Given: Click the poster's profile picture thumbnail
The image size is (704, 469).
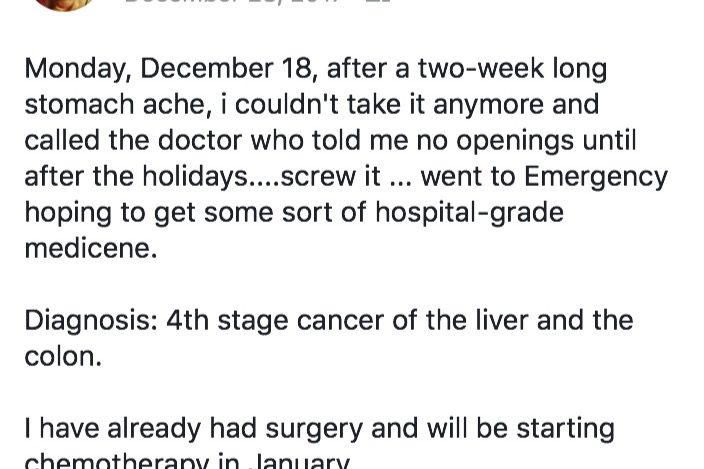Looking at the screenshot, I should tap(63, 3).
